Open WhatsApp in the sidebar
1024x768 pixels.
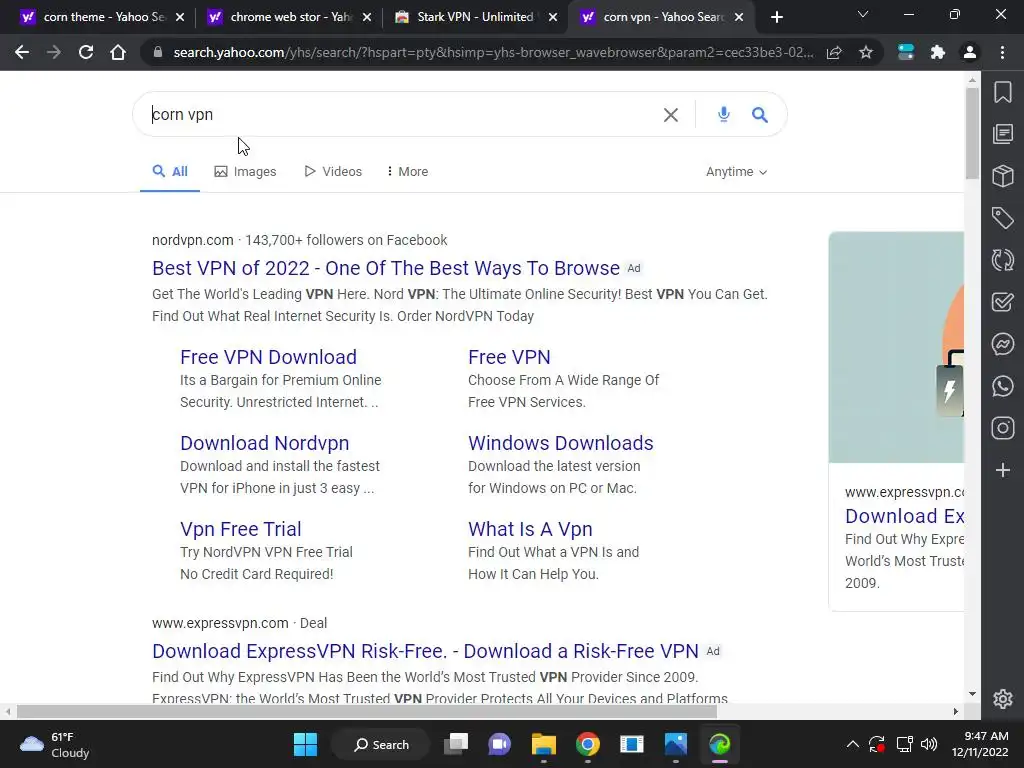[x=1003, y=386]
